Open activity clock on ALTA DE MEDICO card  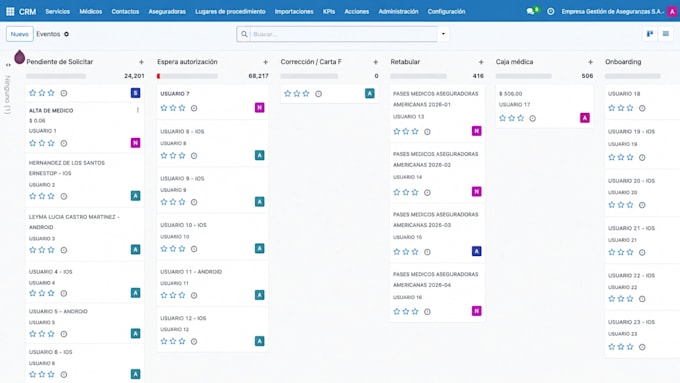64,143
